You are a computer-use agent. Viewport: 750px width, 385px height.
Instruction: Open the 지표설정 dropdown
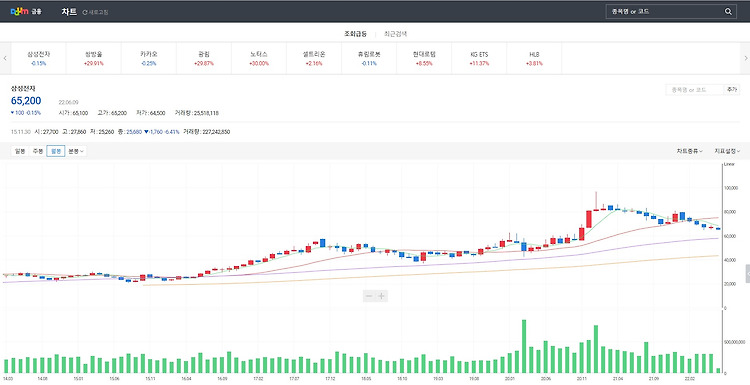[x=727, y=151]
